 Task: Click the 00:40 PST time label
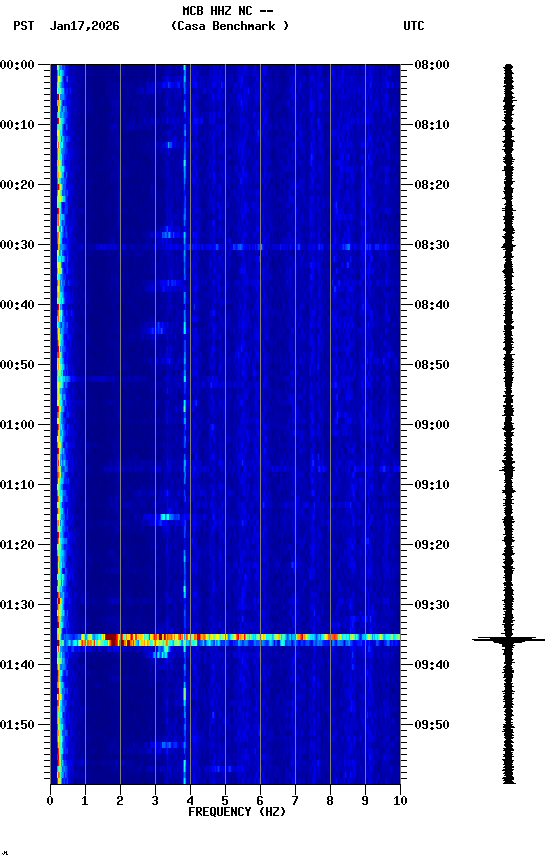pyautogui.click(x=17, y=305)
